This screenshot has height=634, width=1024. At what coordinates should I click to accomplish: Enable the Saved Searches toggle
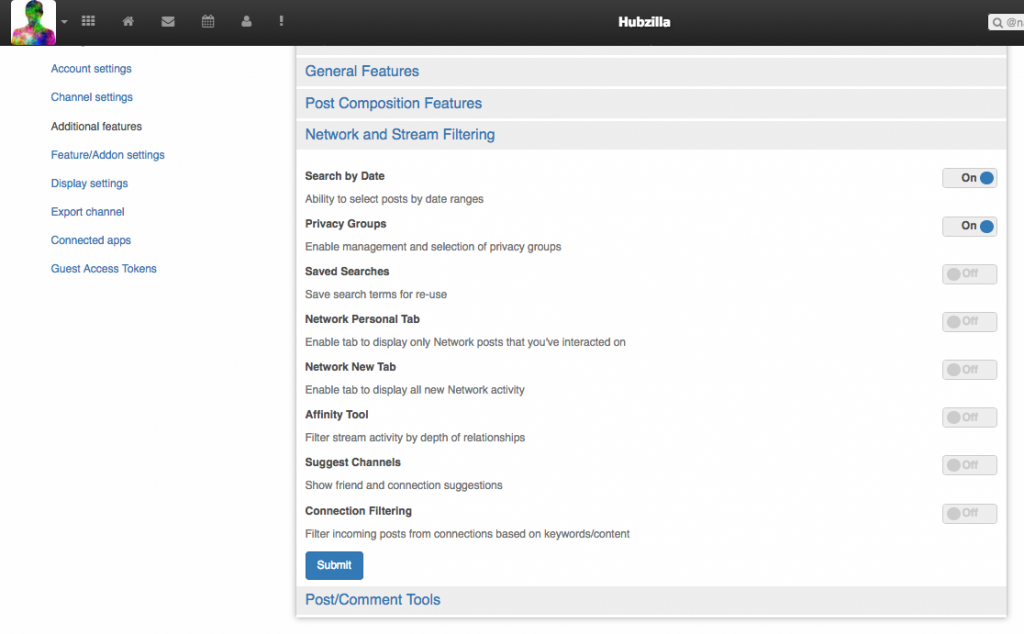pyautogui.click(x=969, y=274)
